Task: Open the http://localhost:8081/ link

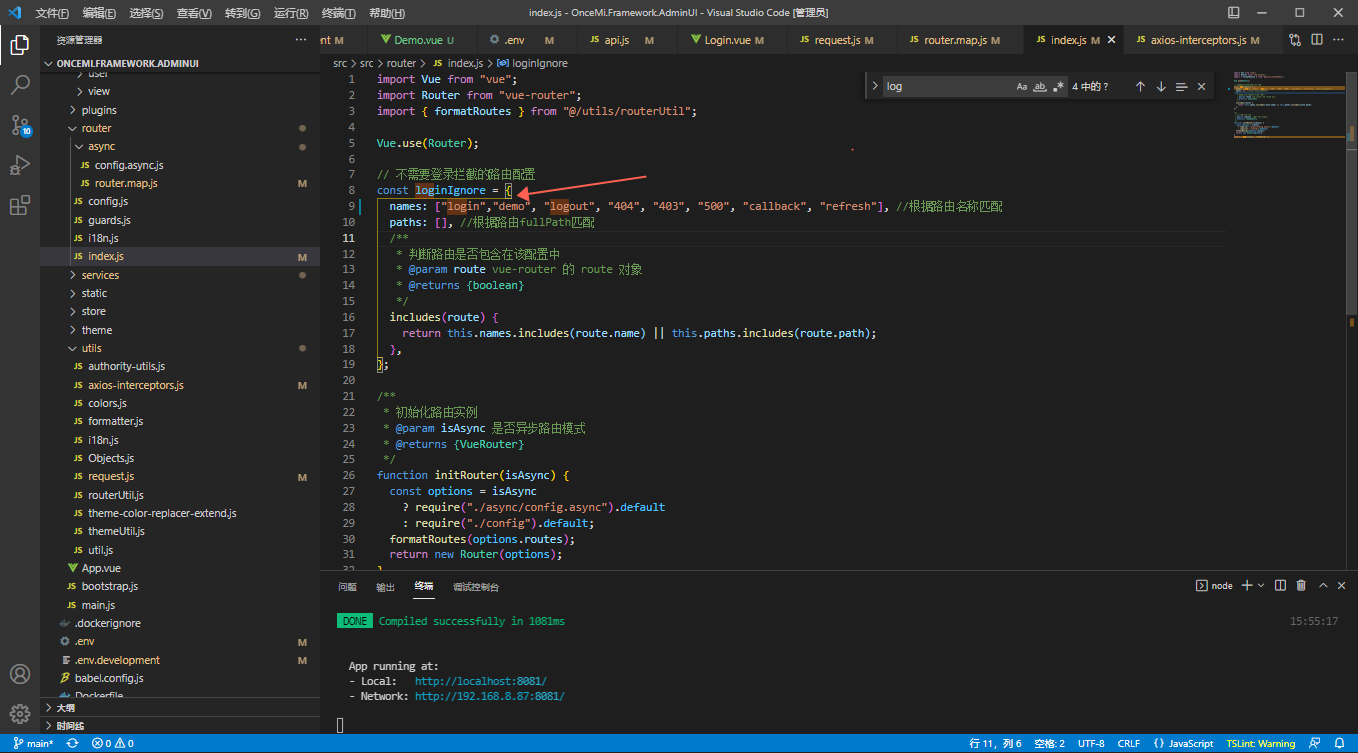Action: (x=481, y=681)
